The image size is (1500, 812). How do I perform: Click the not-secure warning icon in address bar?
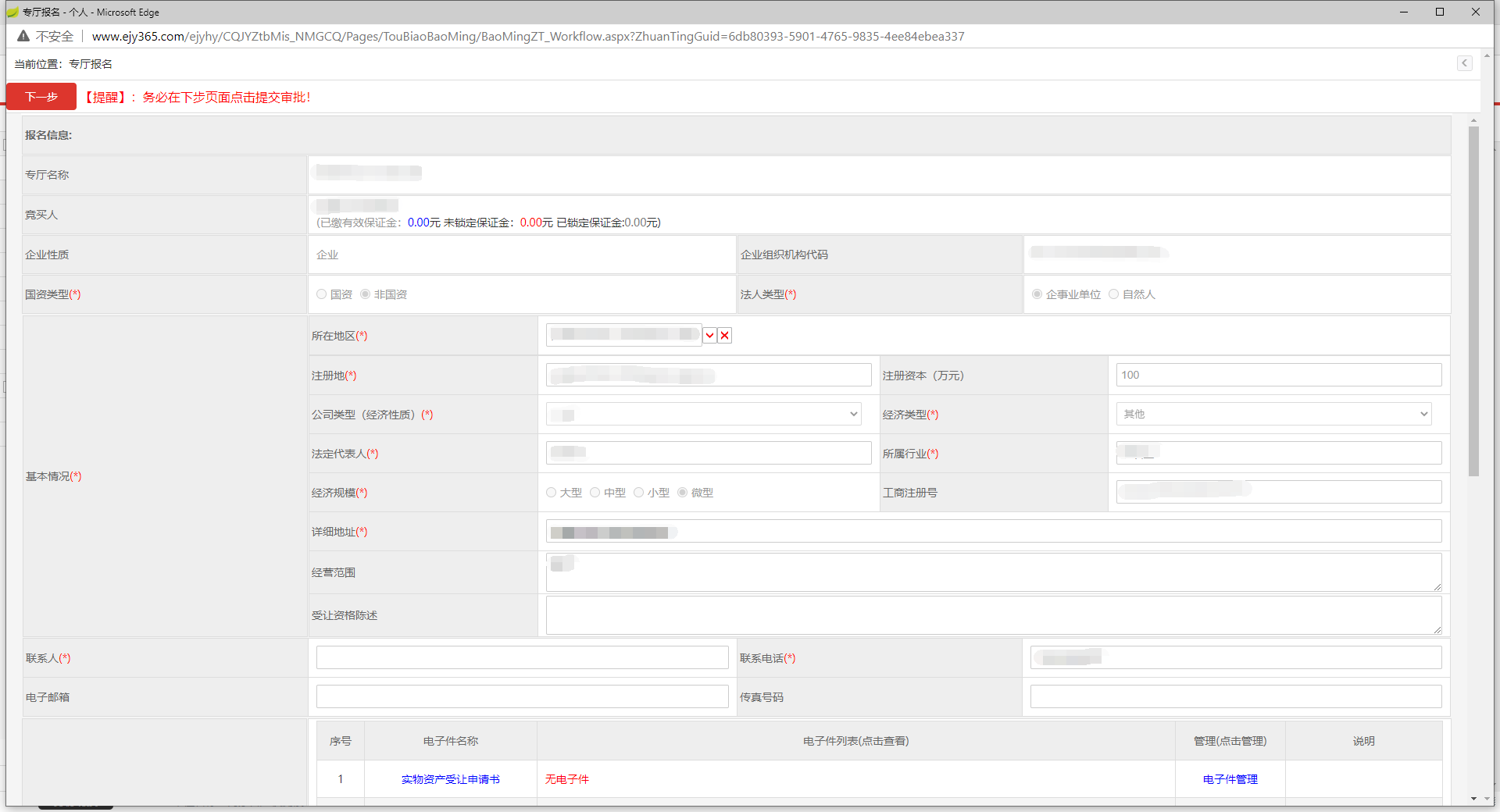pyautogui.click(x=23, y=37)
